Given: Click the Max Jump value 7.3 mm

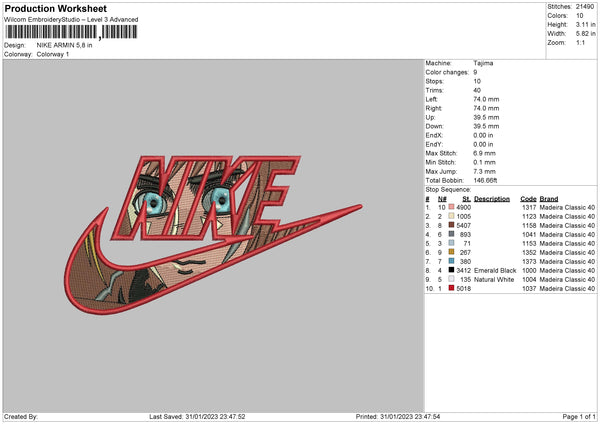Looking at the screenshot, I should point(484,171).
